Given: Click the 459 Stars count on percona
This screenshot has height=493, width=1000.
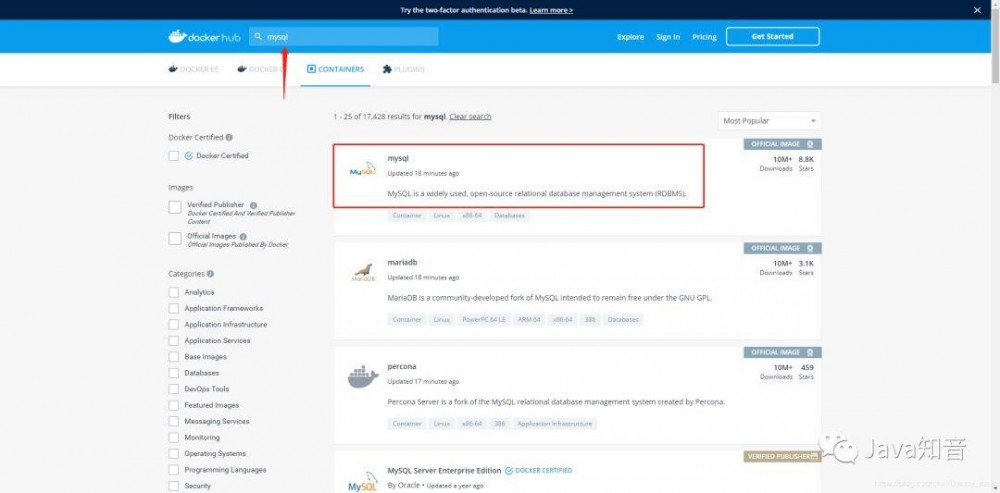Looking at the screenshot, I should (x=806, y=371).
